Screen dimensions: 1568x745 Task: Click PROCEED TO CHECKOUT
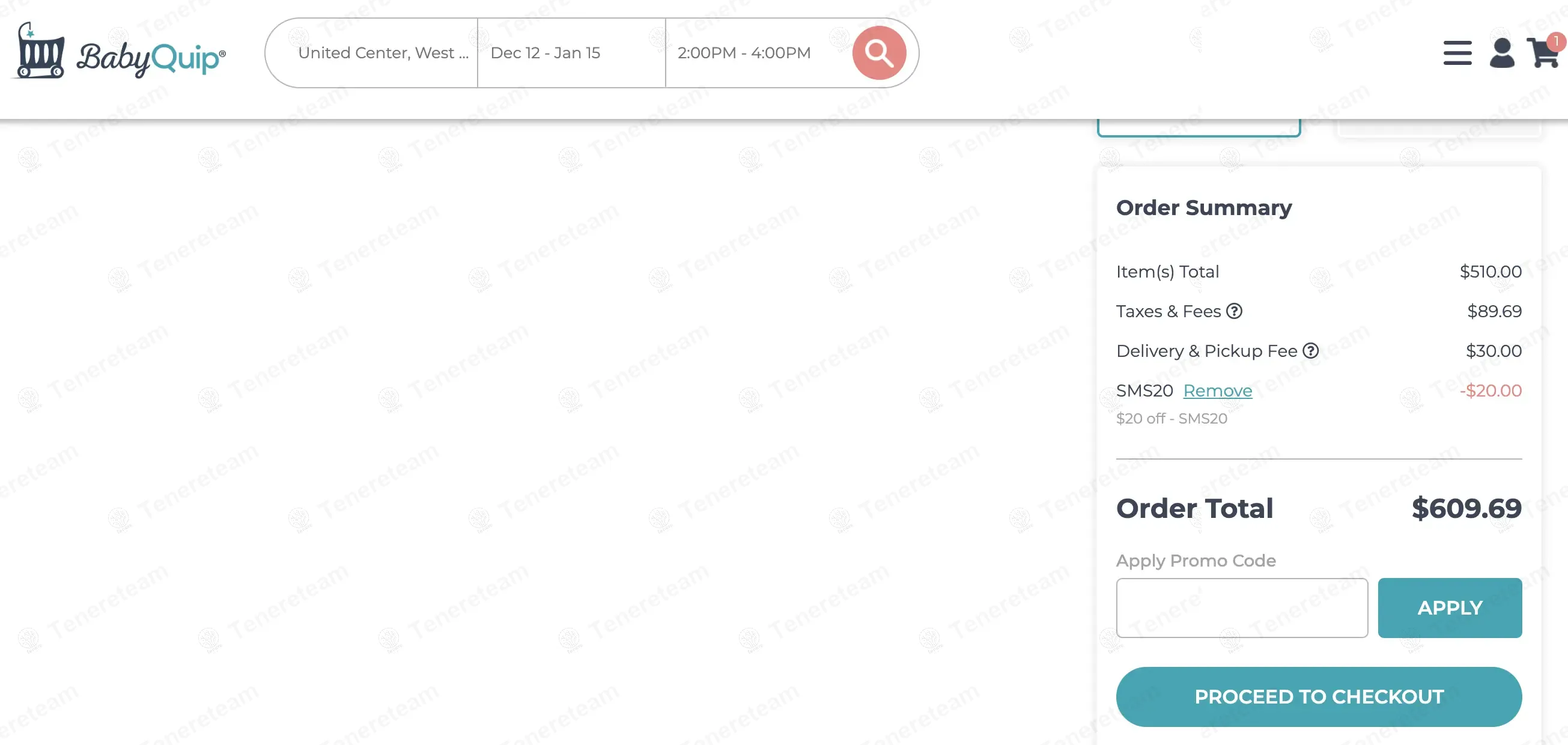point(1319,696)
